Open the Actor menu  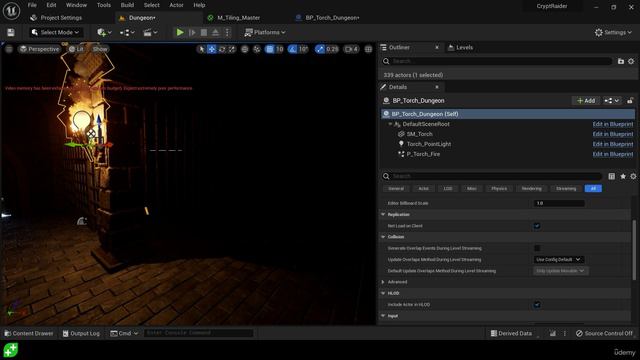(x=176, y=5)
